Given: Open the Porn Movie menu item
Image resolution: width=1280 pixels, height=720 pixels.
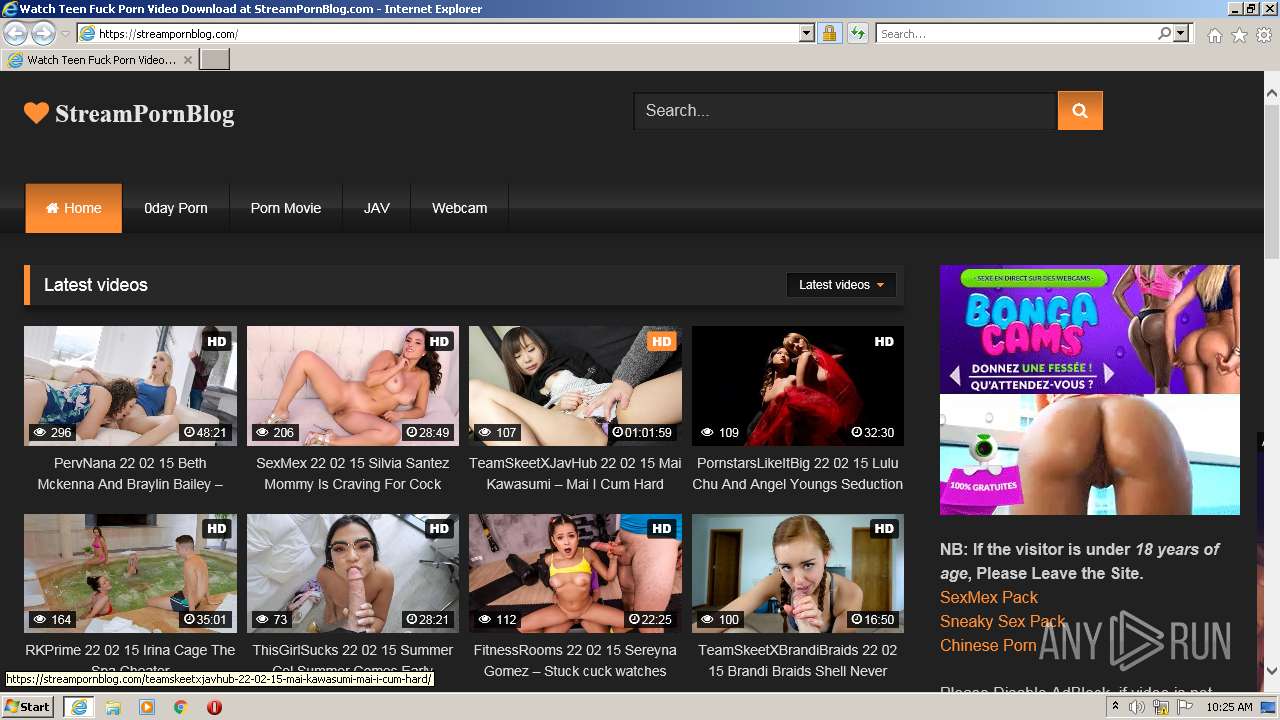Looking at the screenshot, I should [x=286, y=208].
